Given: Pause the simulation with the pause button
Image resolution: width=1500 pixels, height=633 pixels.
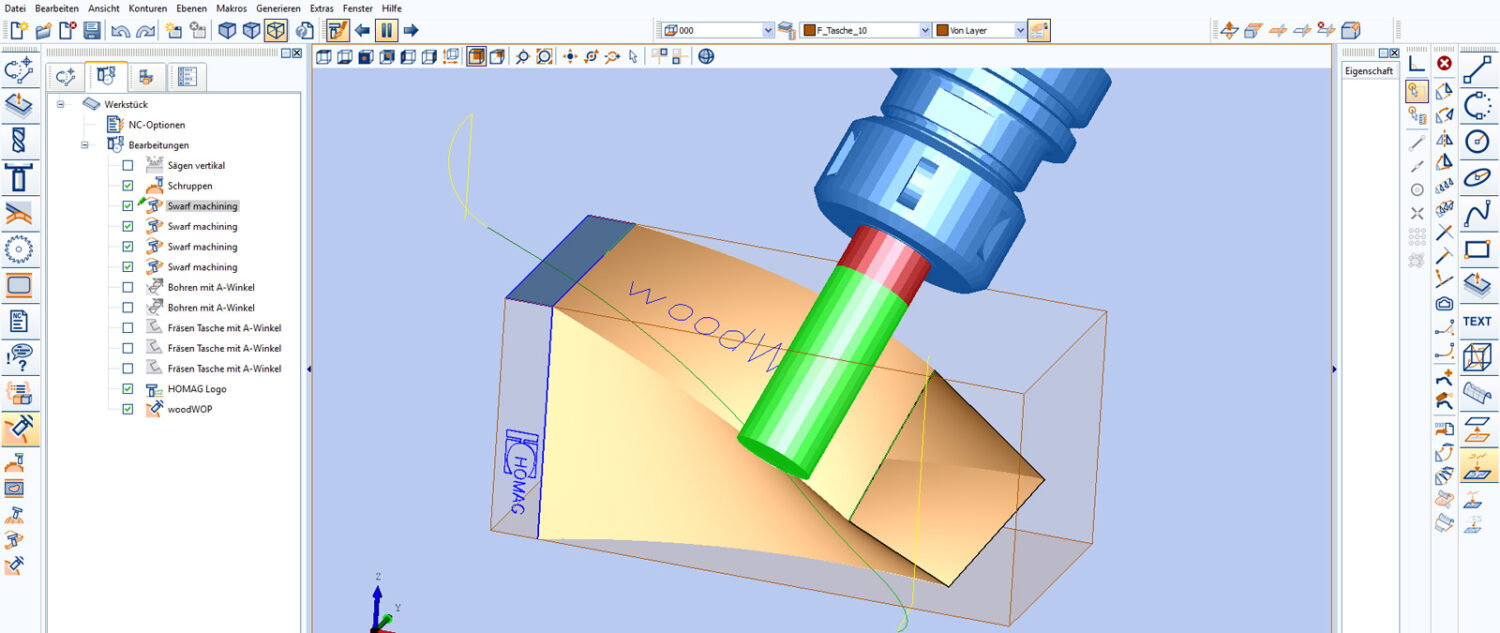Looking at the screenshot, I should coord(386,30).
